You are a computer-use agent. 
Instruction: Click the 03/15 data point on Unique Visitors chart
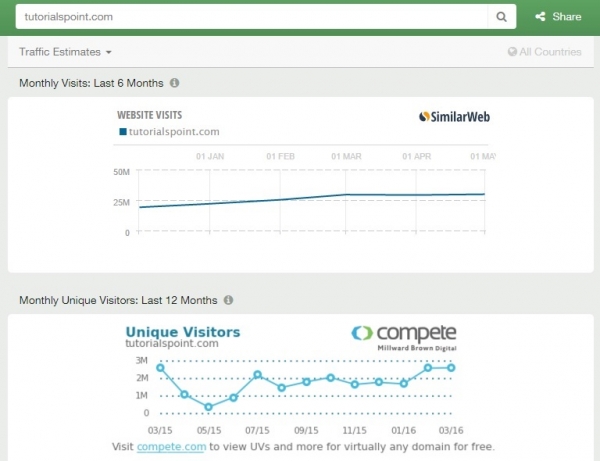click(x=160, y=368)
